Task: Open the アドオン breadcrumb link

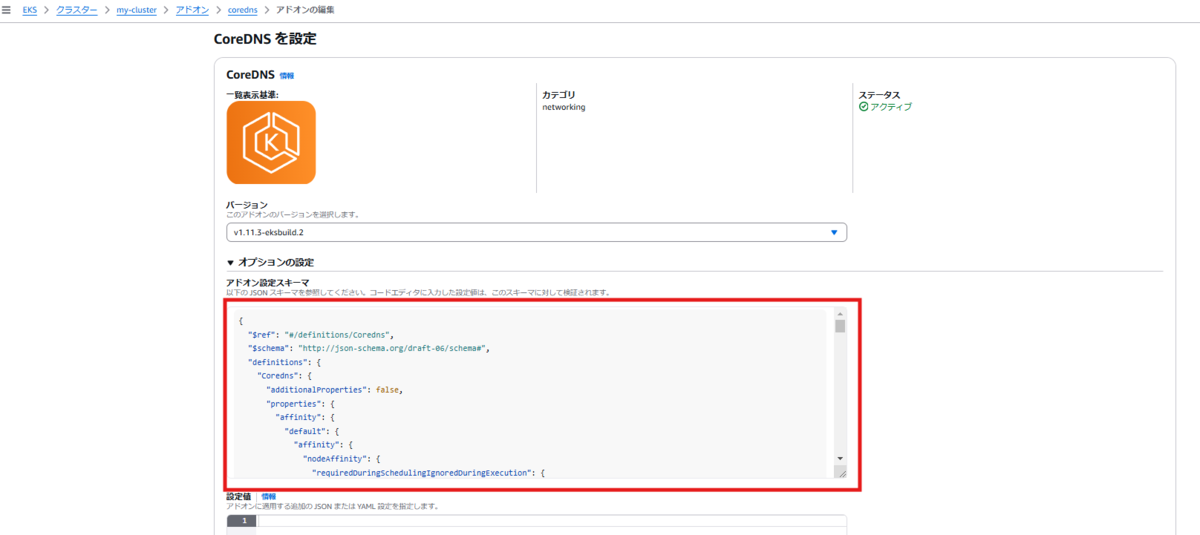Action: pyautogui.click(x=193, y=9)
